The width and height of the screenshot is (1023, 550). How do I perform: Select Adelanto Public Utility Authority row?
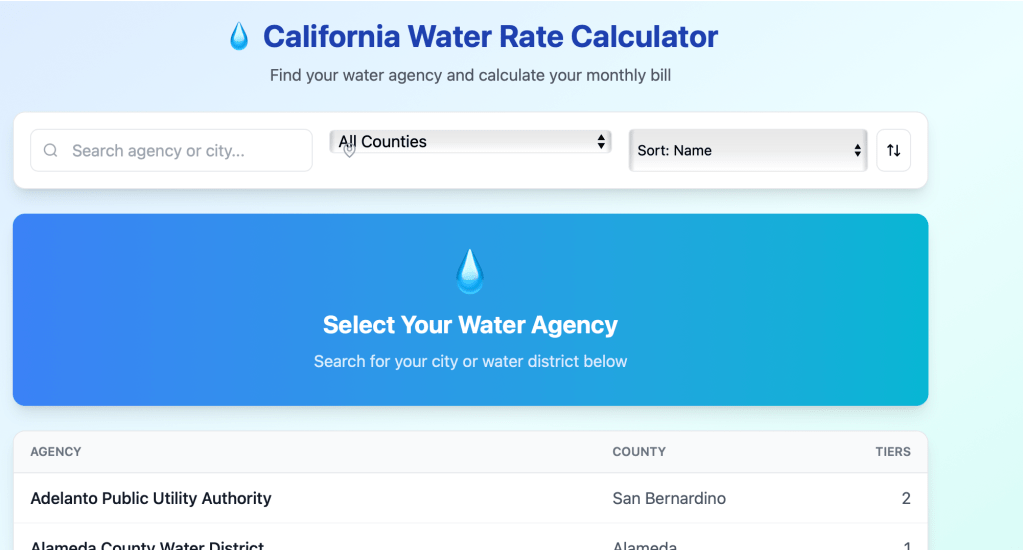point(151,498)
